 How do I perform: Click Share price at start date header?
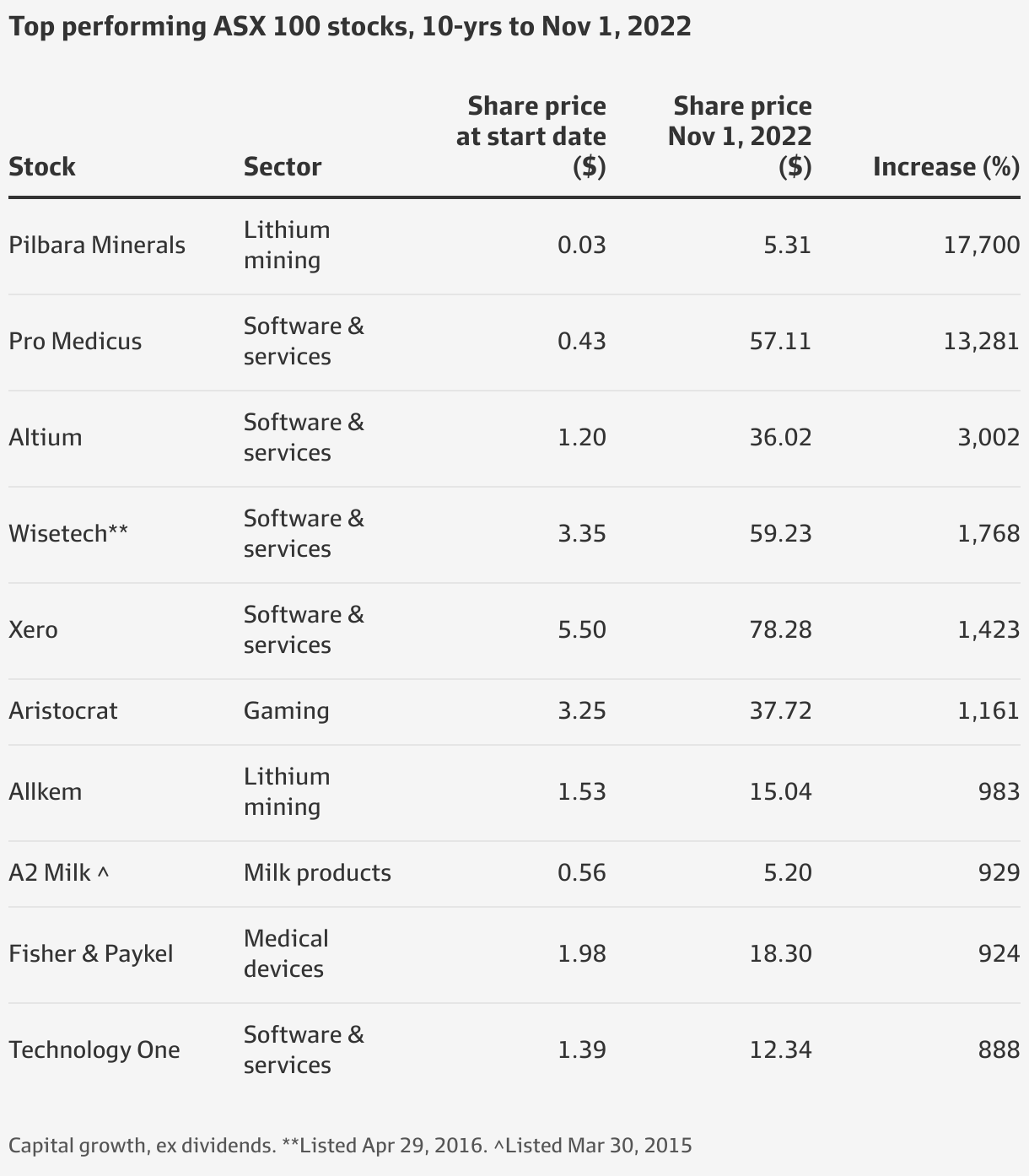point(531,137)
